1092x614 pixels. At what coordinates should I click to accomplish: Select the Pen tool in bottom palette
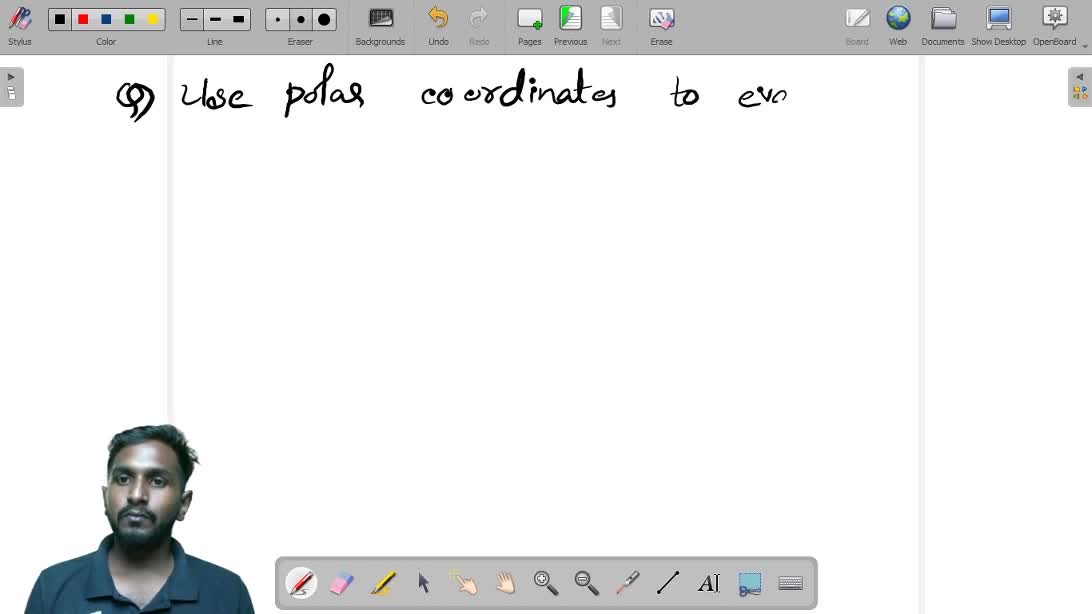pyautogui.click(x=301, y=582)
